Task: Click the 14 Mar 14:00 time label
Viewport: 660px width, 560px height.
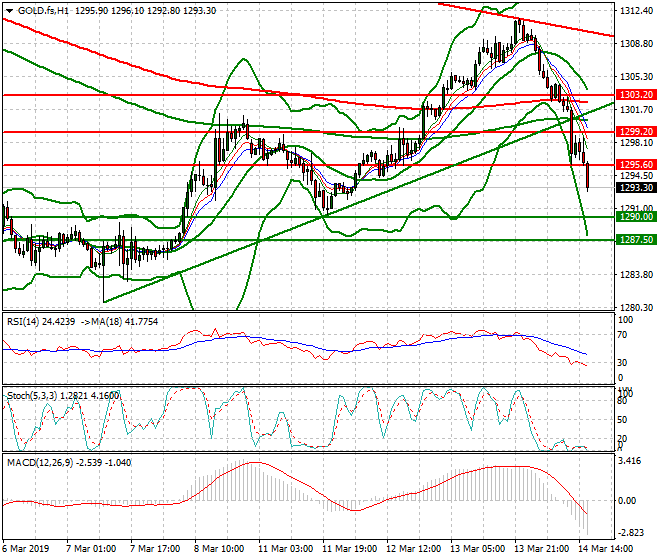Action: pos(606,549)
